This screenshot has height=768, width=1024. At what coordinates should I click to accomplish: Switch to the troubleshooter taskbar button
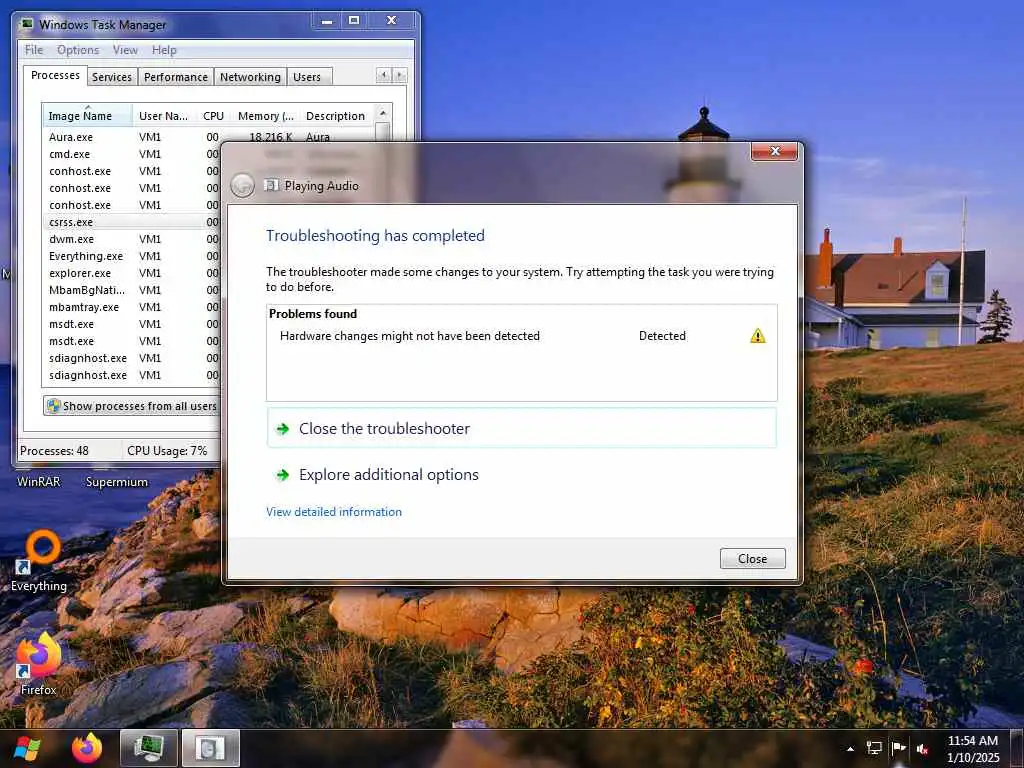[210, 748]
